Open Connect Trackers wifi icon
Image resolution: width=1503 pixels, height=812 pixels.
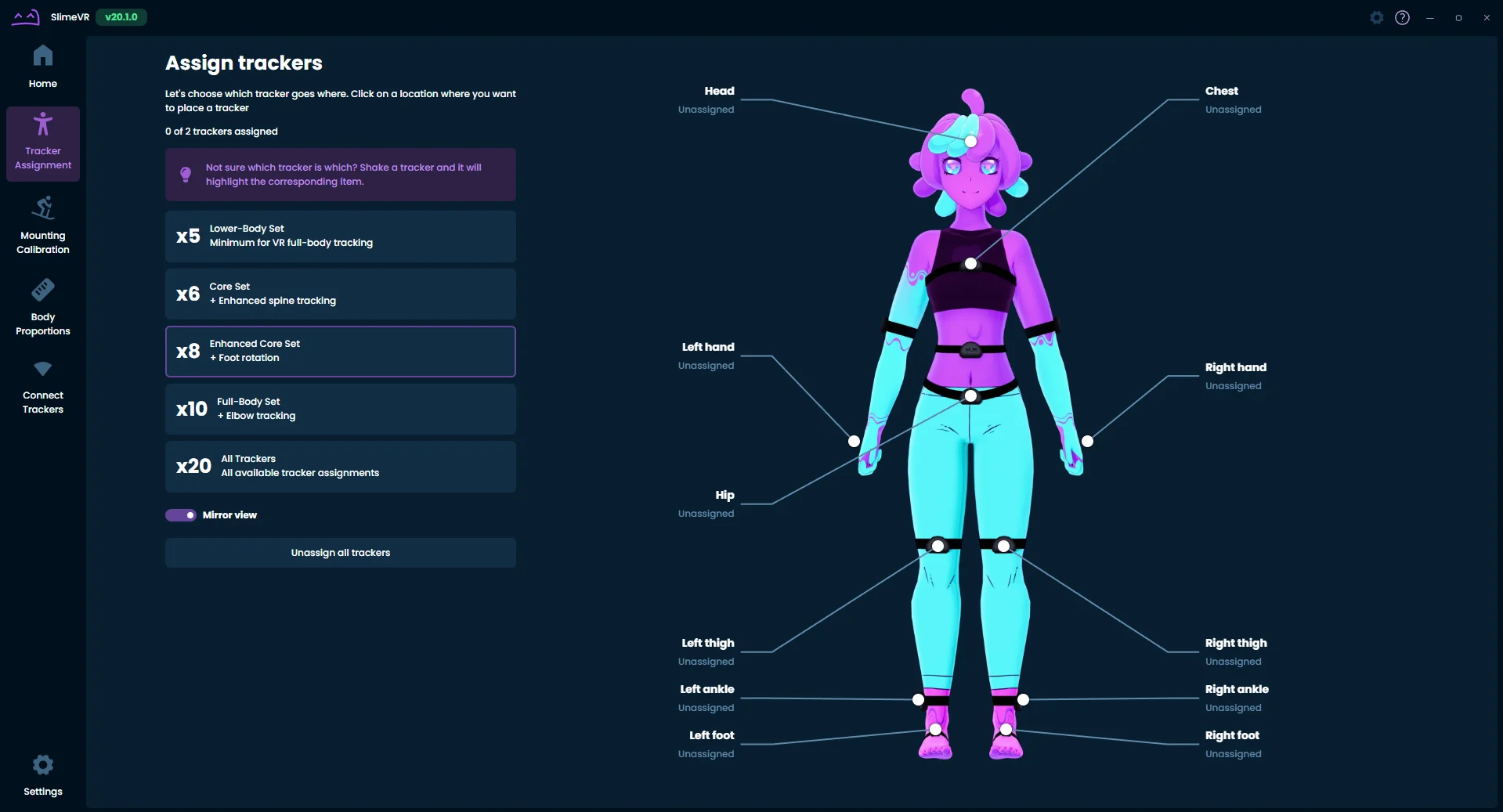pyautogui.click(x=43, y=368)
